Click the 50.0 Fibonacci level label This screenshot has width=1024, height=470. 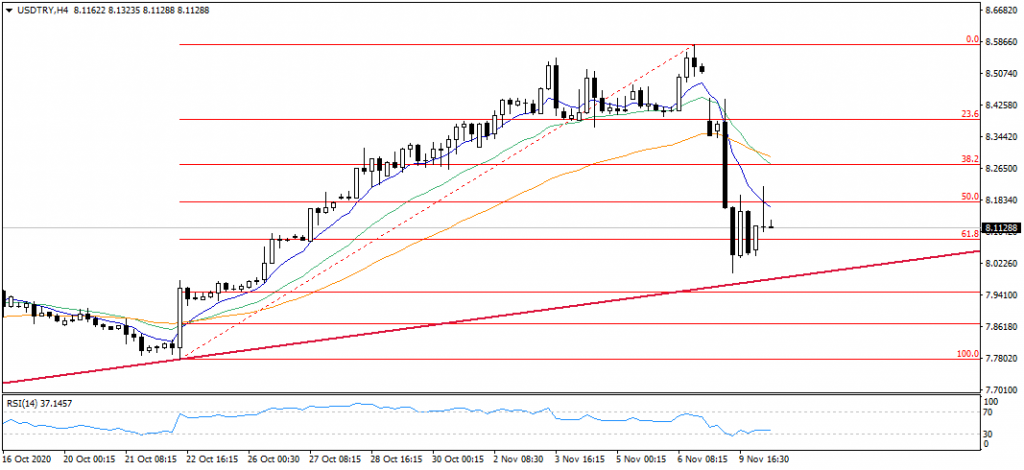(968, 197)
